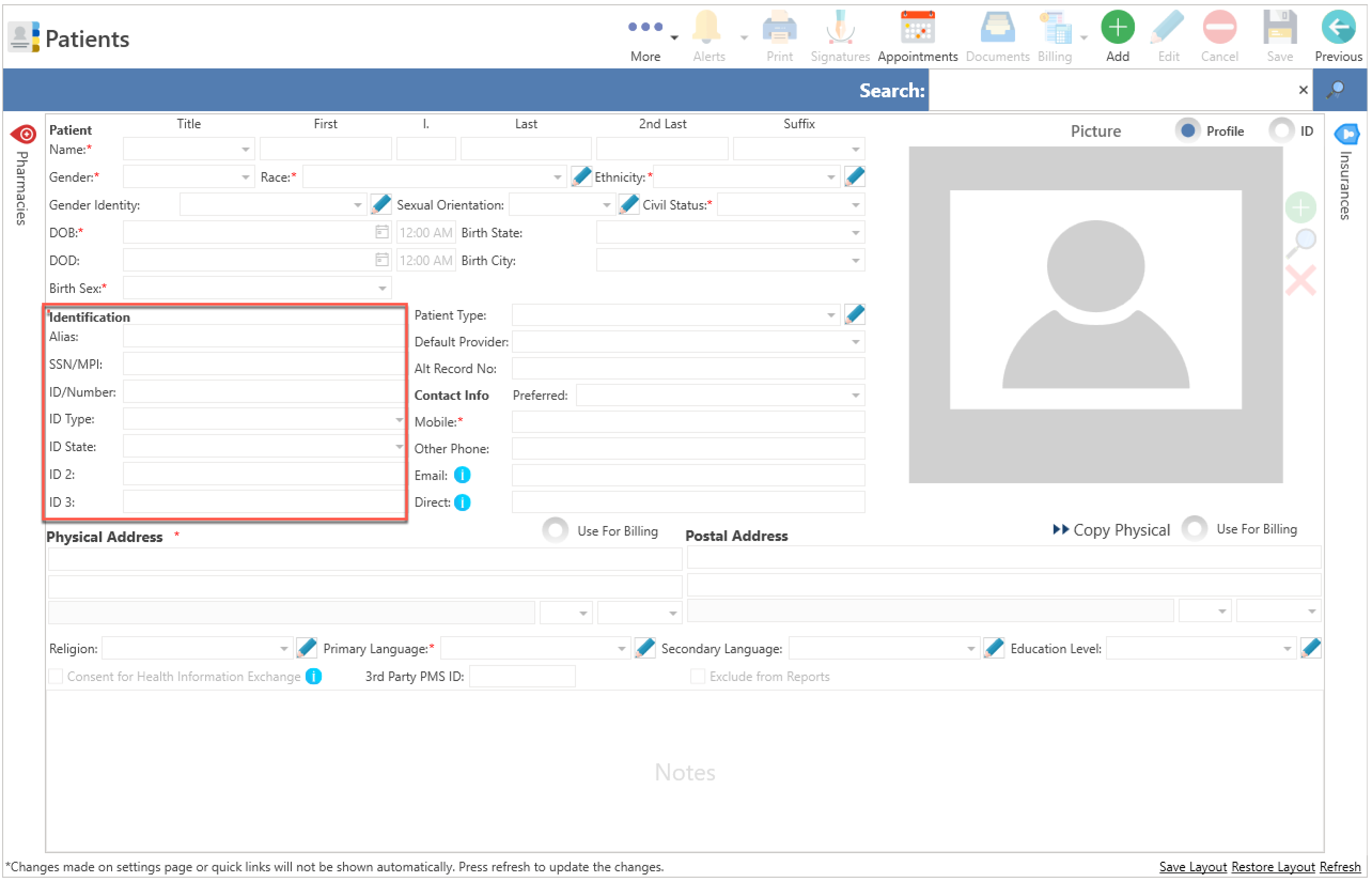Click the search magnifier icon in blue bar
The image size is (1372, 882).
(1337, 90)
